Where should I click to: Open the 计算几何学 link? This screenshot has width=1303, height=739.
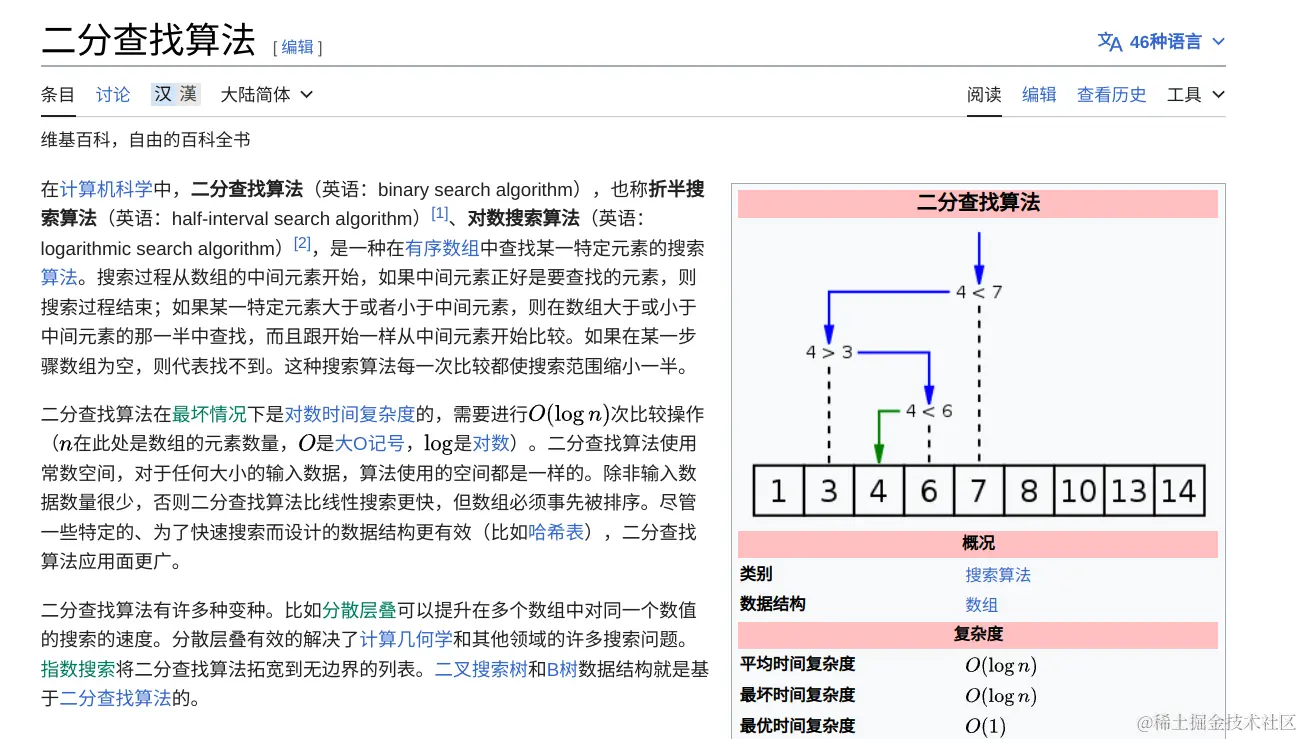click(406, 639)
